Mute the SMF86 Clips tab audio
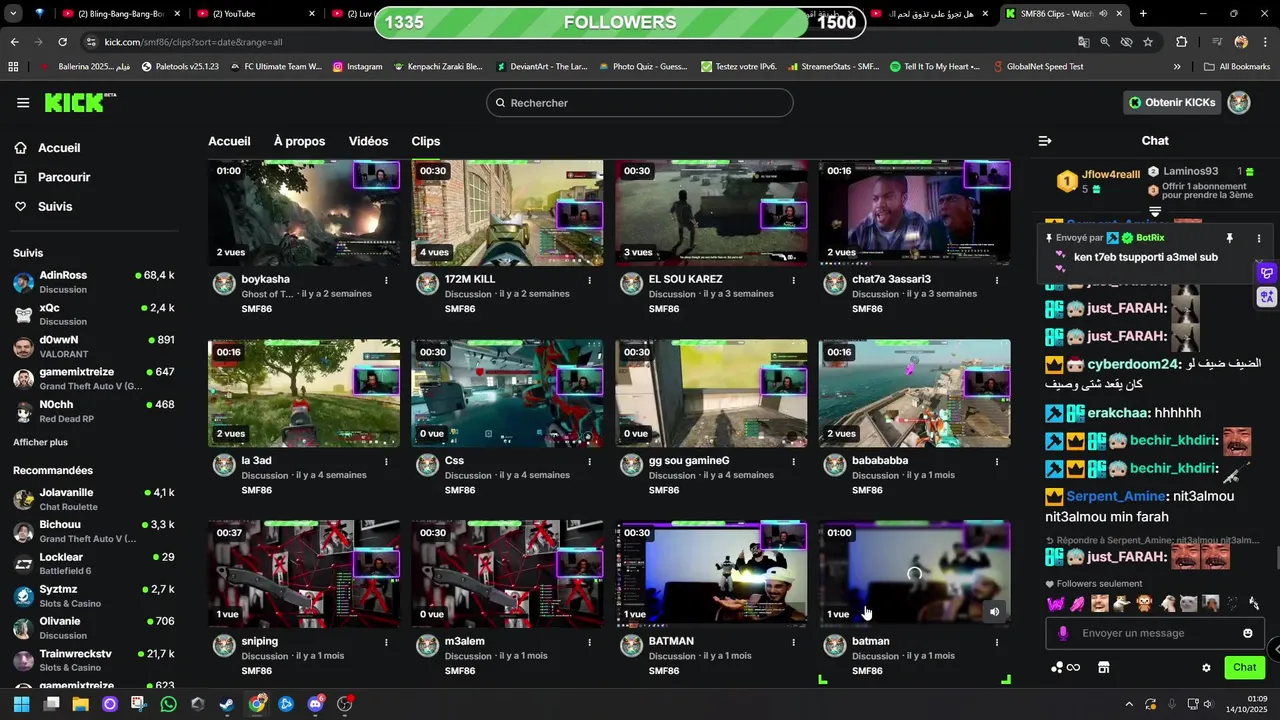Image resolution: width=1280 pixels, height=720 pixels. point(1103,14)
